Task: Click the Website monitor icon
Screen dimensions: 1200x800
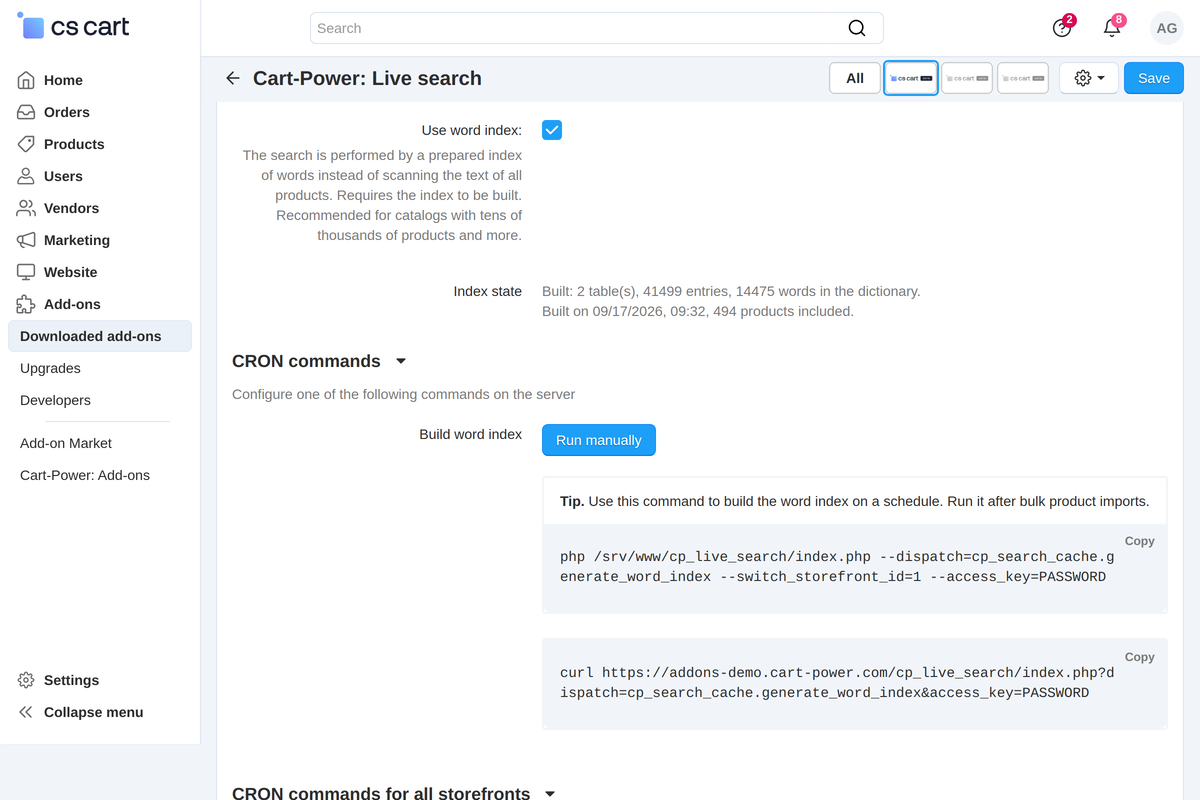Action: coord(26,272)
